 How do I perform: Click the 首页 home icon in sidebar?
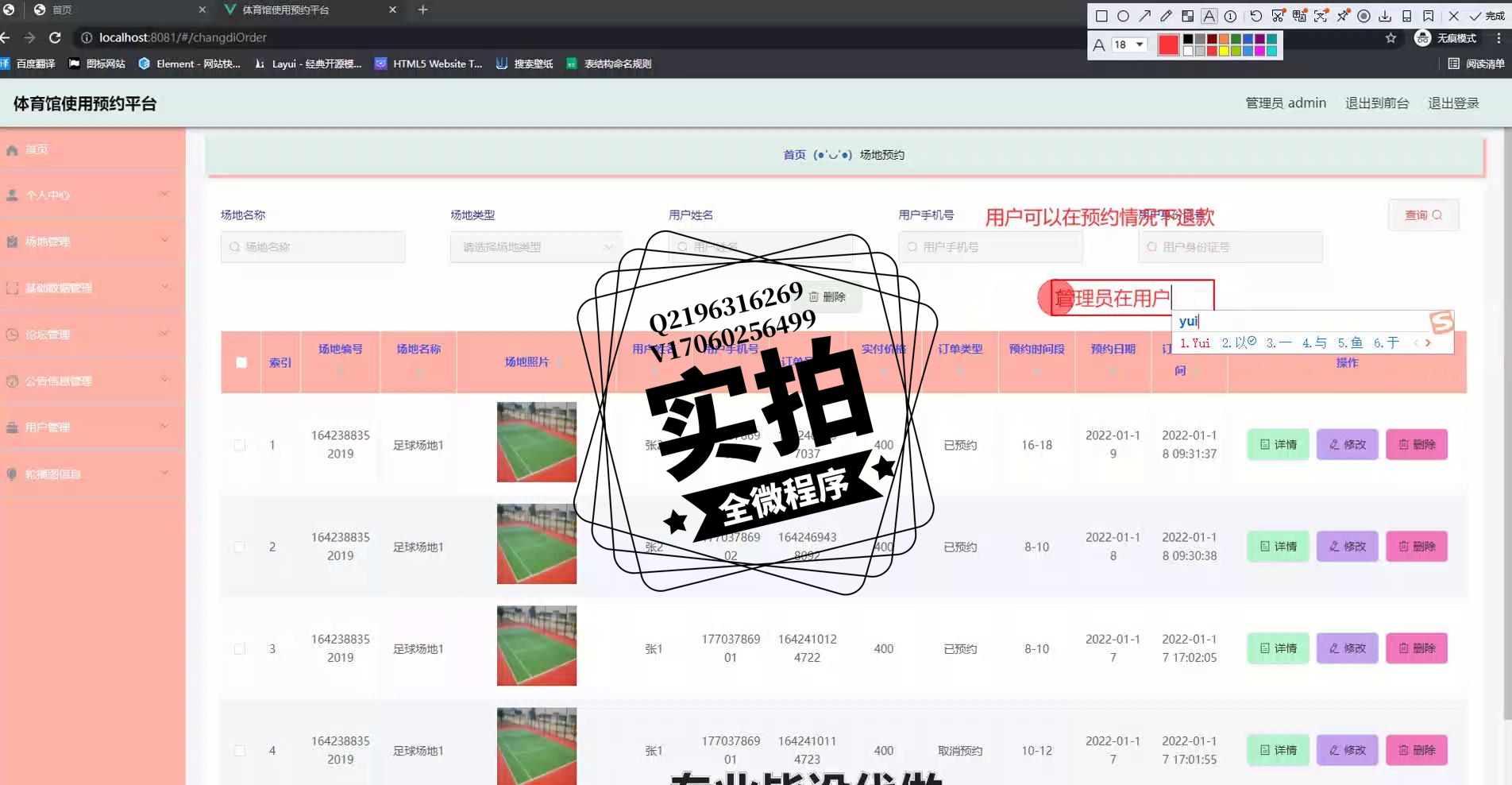pyautogui.click(x=12, y=150)
